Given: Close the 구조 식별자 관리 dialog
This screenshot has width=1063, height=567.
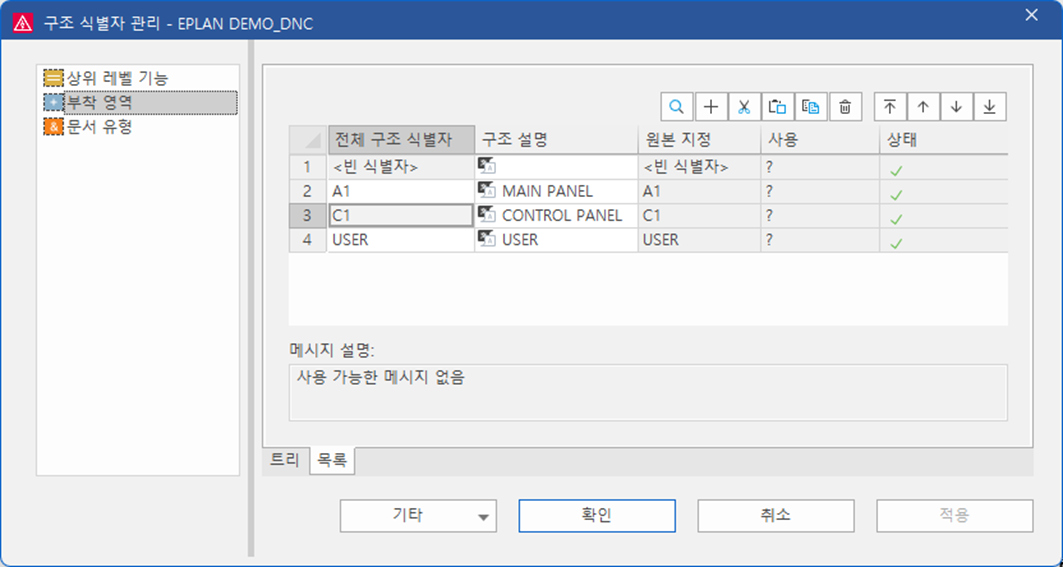Looking at the screenshot, I should click(x=1032, y=16).
